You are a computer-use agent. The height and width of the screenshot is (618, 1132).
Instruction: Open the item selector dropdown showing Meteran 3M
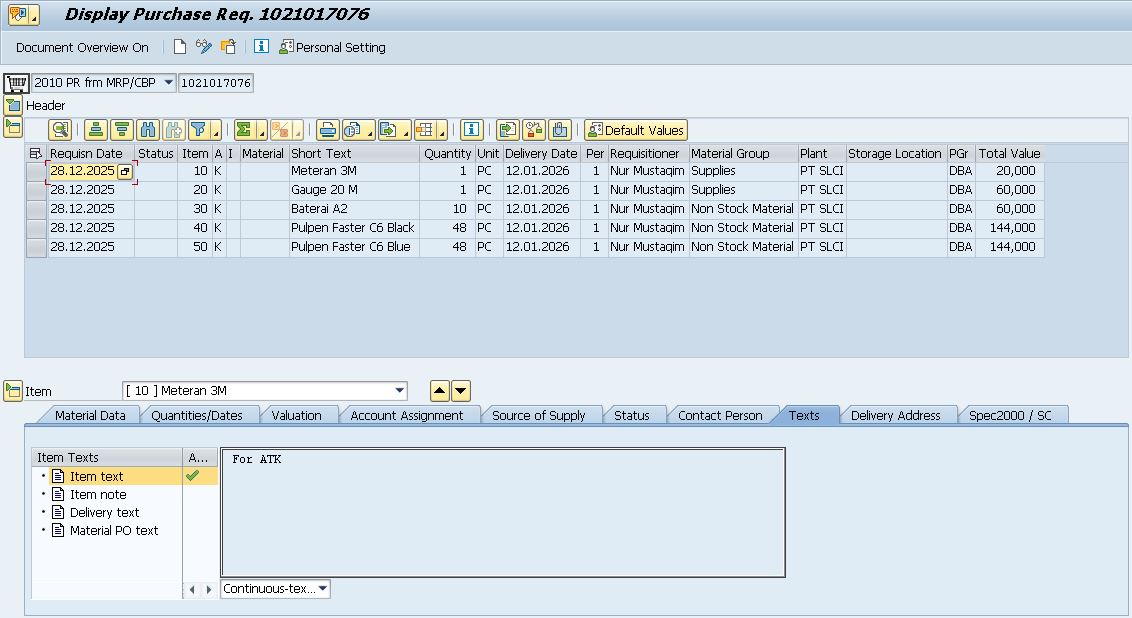click(400, 391)
